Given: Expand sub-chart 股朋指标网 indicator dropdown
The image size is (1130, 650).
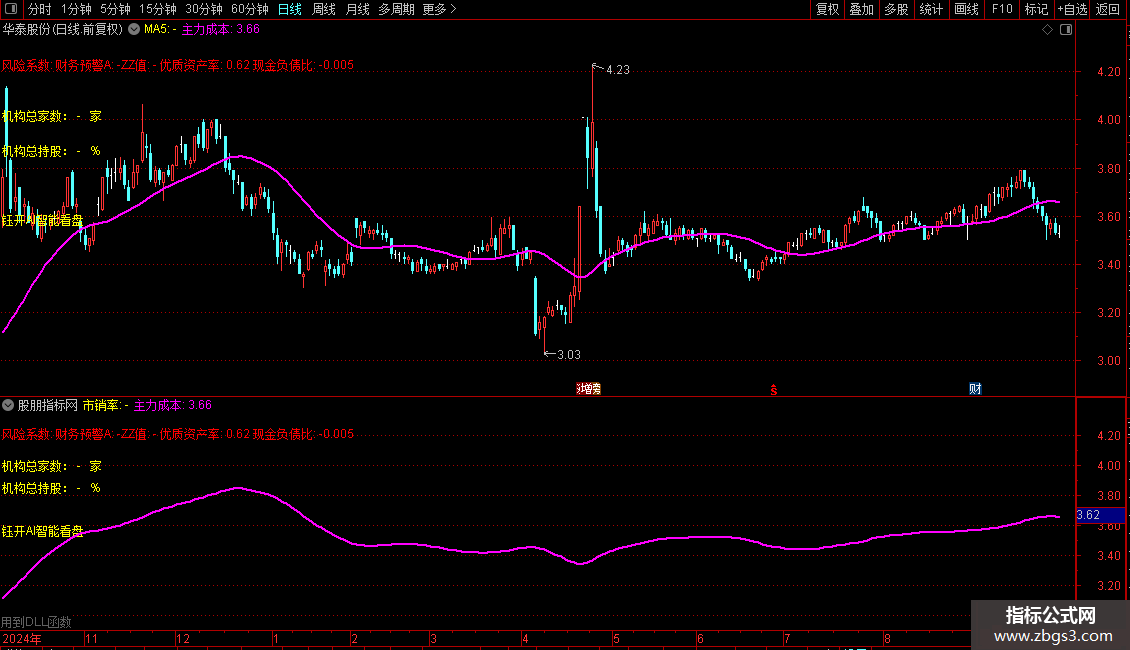Looking at the screenshot, I should click(8, 406).
